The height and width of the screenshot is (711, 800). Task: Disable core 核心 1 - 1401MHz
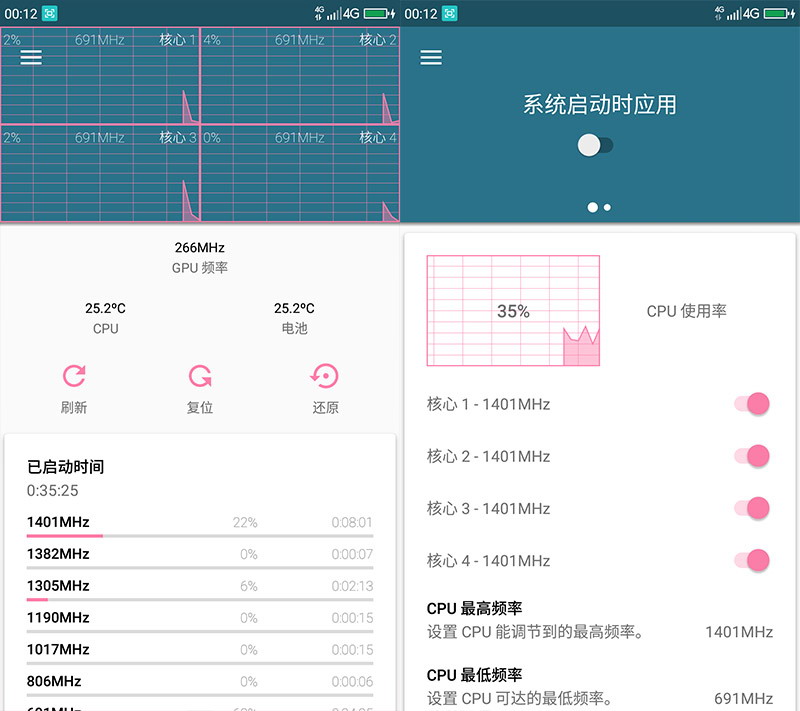[x=751, y=404]
